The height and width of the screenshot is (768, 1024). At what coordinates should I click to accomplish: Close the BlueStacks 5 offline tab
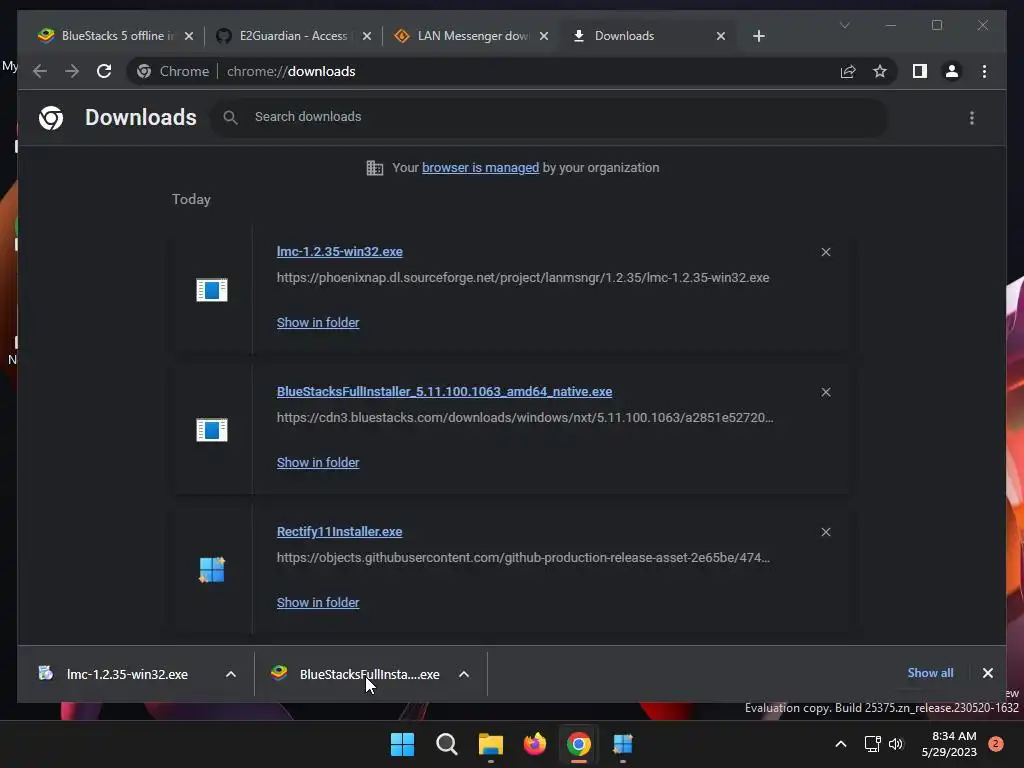(x=189, y=36)
